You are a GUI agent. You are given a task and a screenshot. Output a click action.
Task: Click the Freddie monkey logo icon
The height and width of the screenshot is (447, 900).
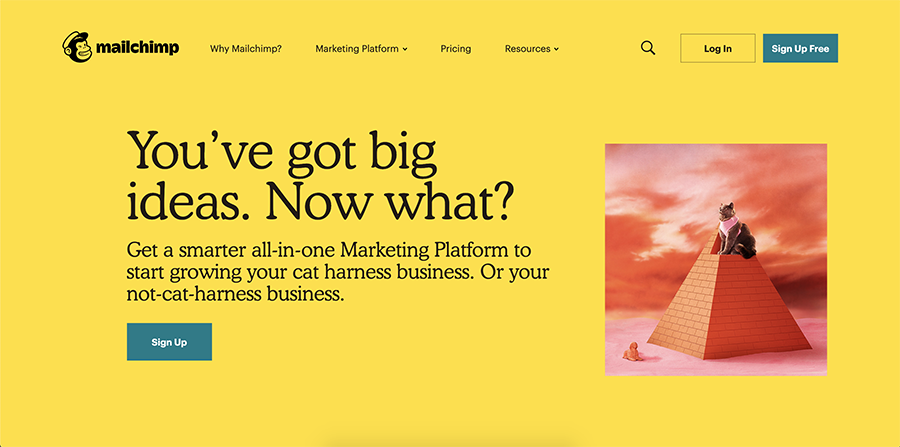coord(77,47)
